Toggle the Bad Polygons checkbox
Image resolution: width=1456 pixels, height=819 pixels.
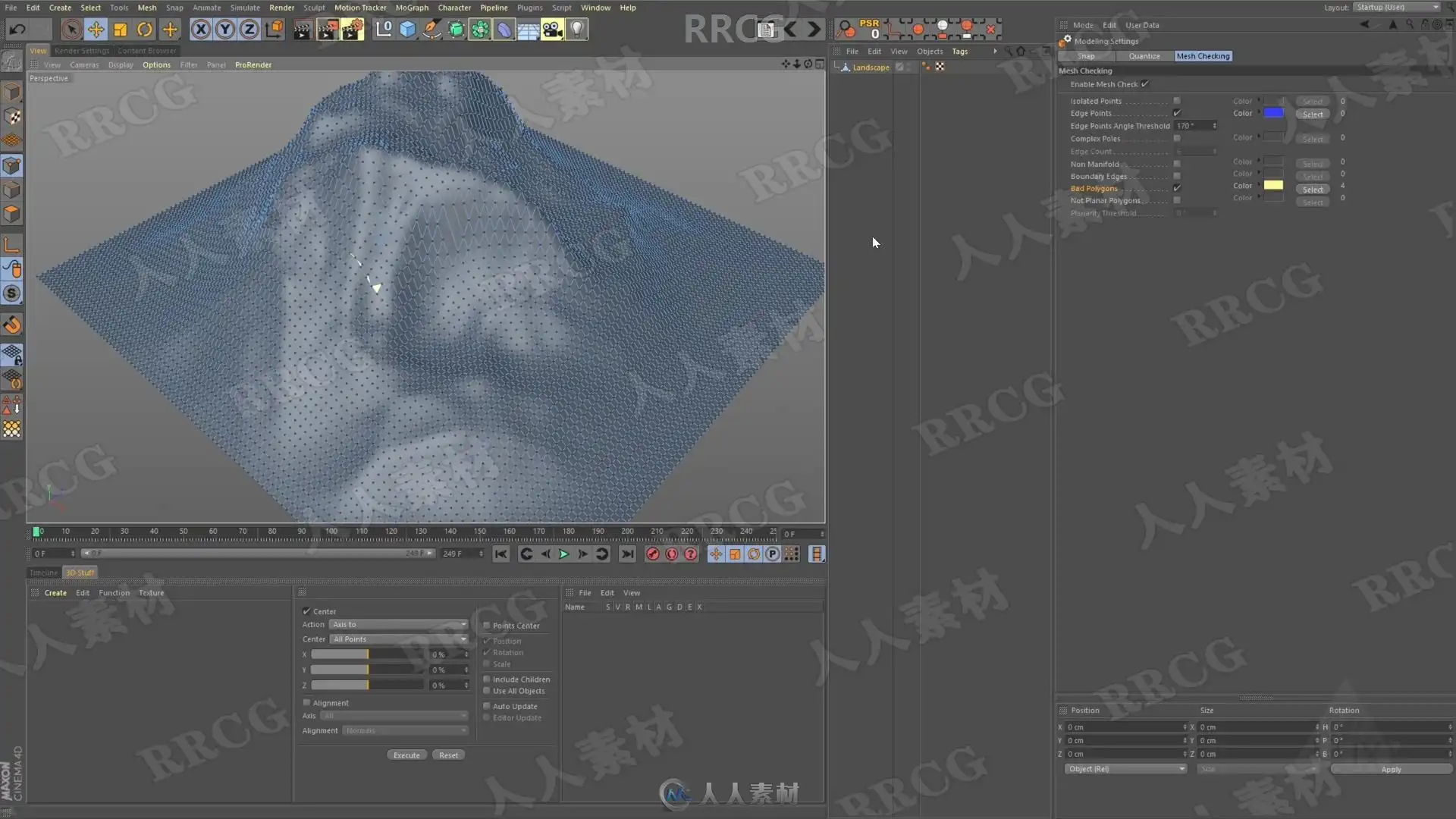(x=1177, y=188)
